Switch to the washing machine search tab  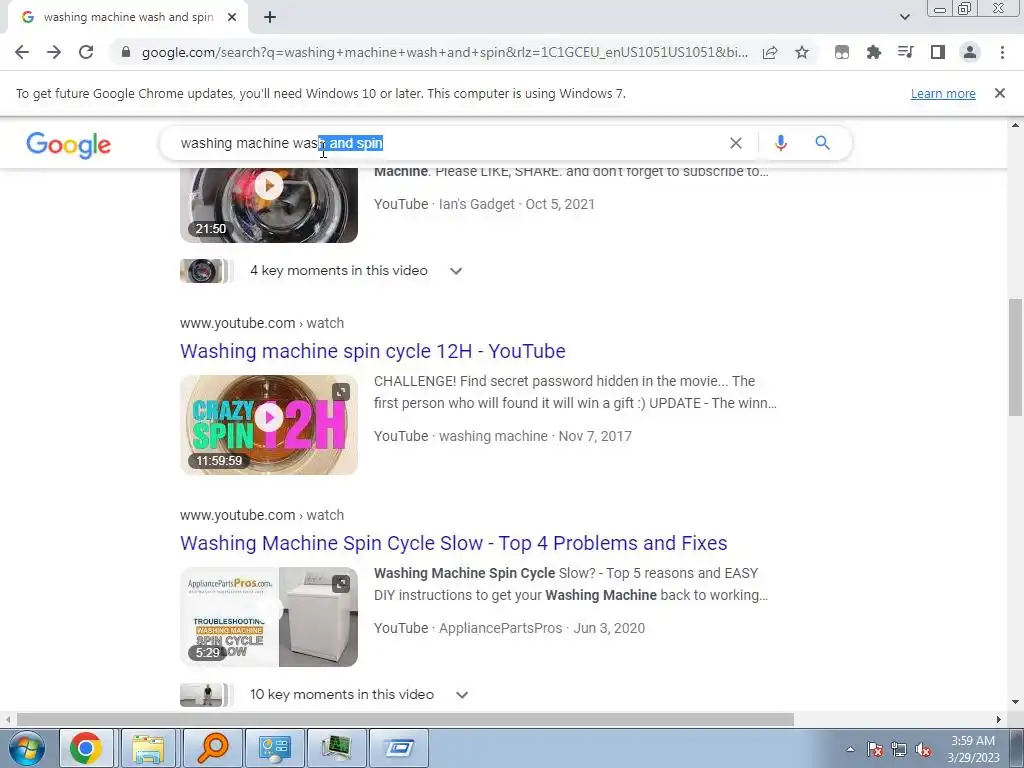[128, 18]
